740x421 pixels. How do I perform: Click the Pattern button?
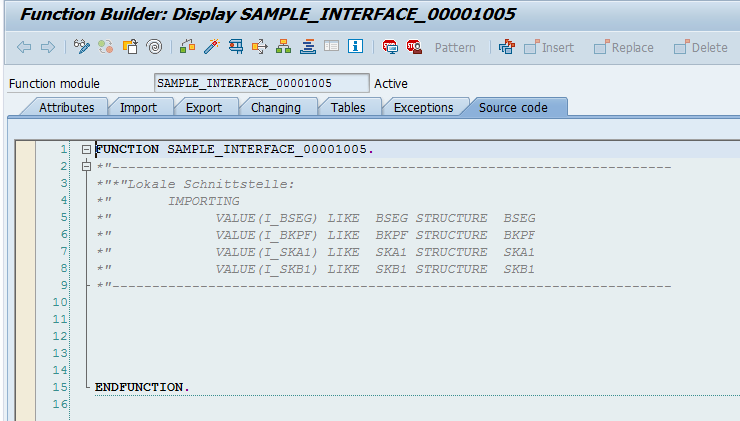click(x=455, y=48)
